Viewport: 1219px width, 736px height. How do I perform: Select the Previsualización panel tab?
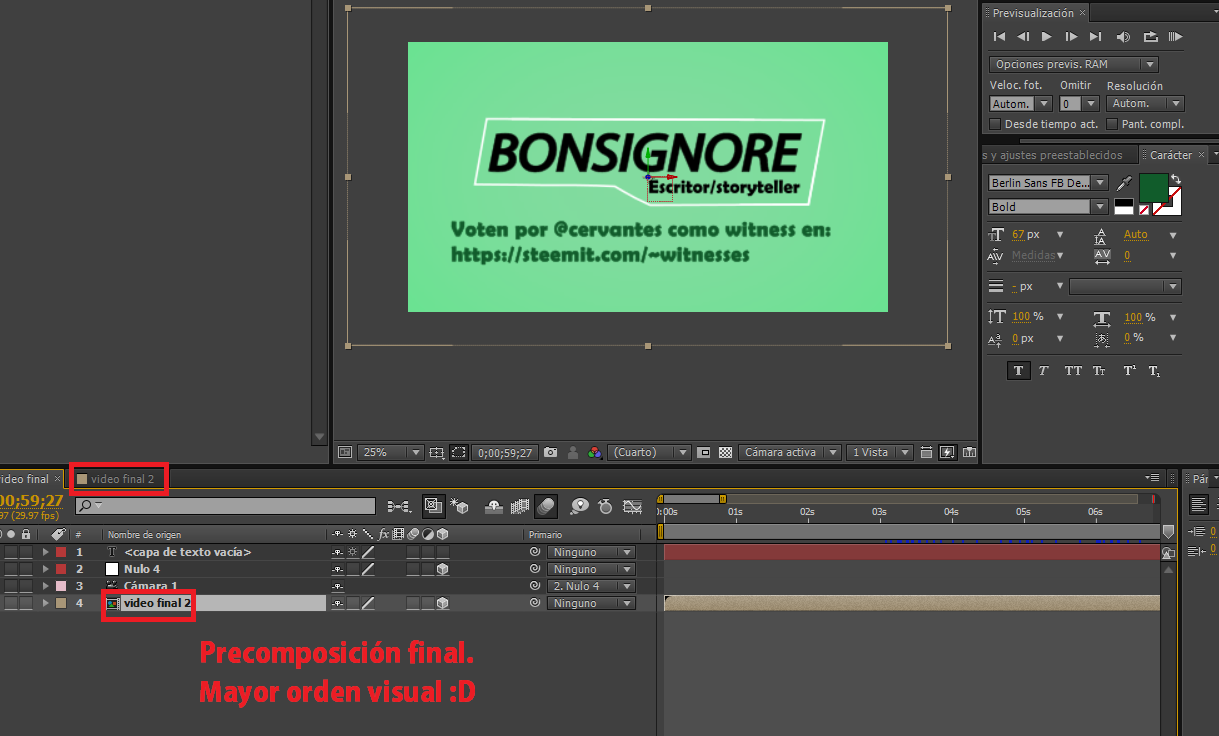[1033, 13]
